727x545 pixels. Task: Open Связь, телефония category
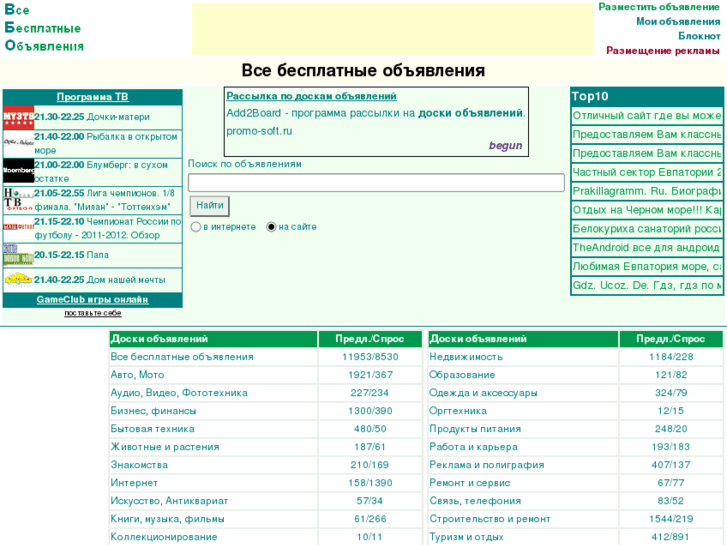click(475, 501)
